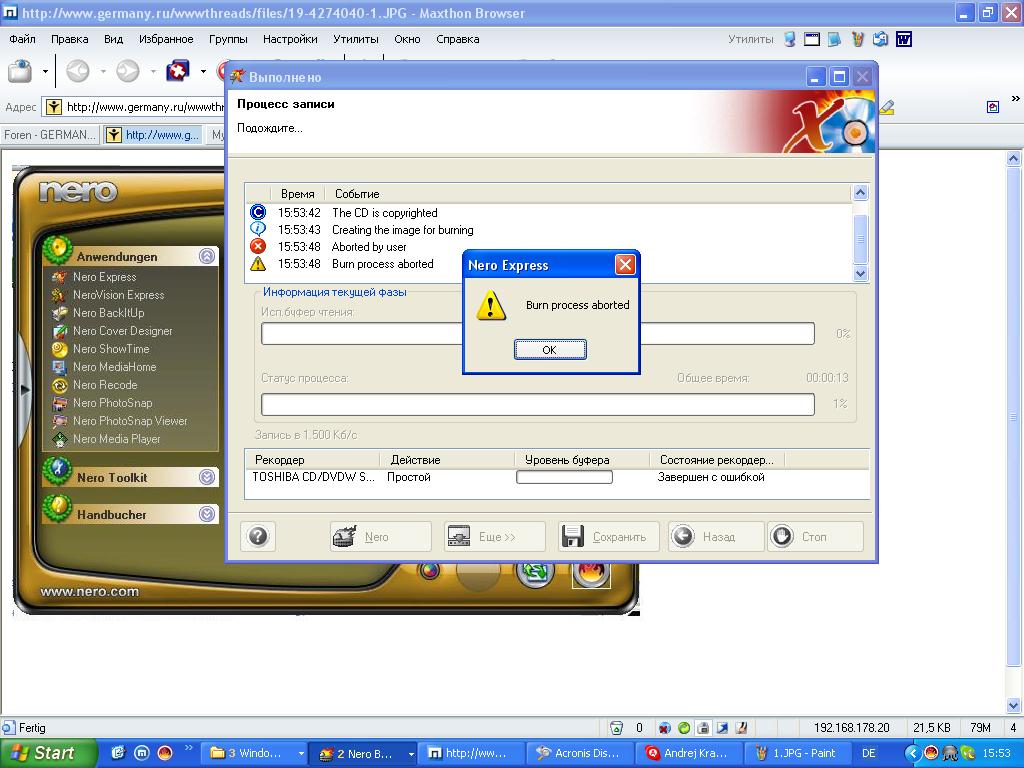This screenshot has width=1024, height=768.
Task: Click the browser back arrow button
Action: (78, 71)
